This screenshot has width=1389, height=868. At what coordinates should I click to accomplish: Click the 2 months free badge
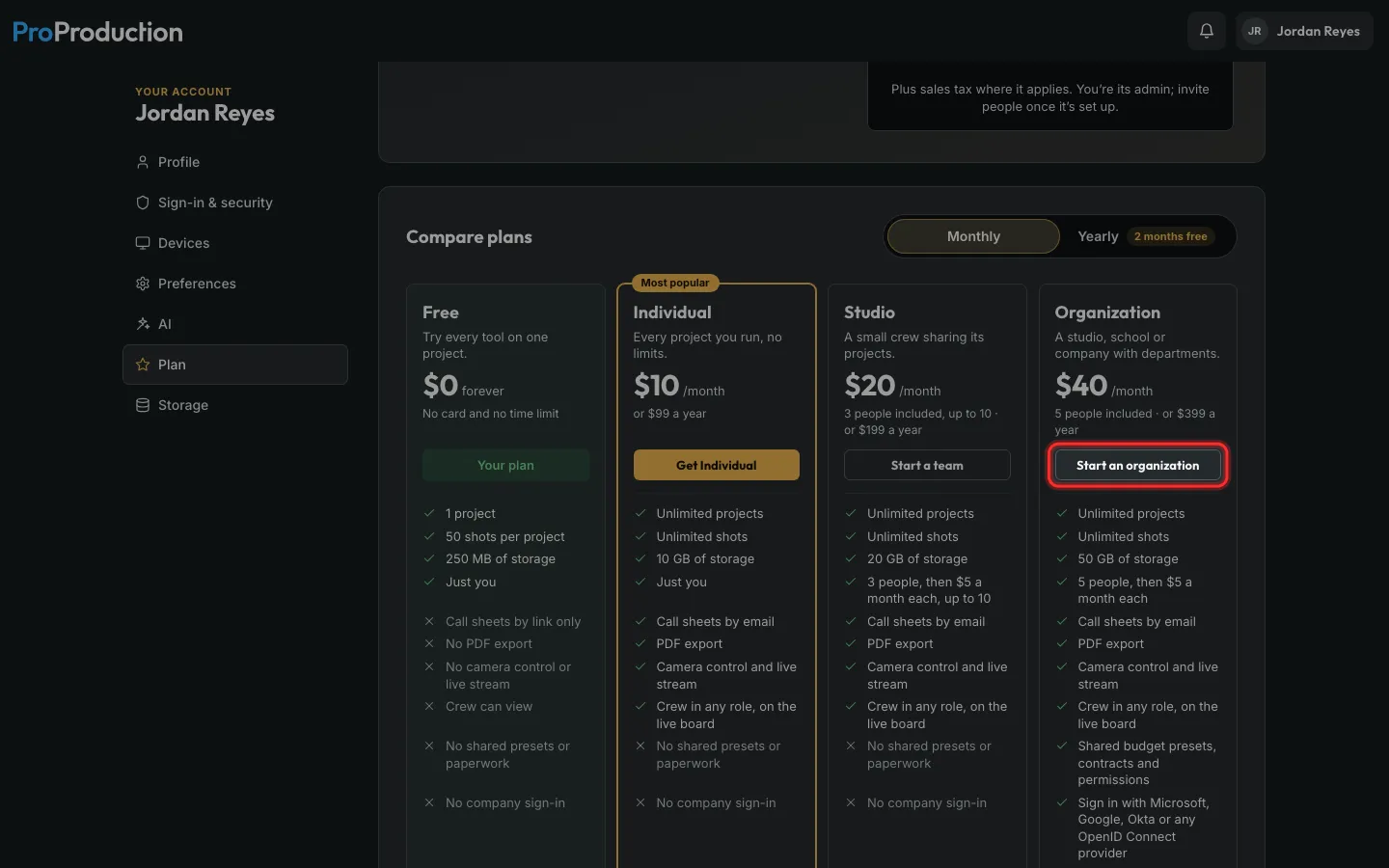pyautogui.click(x=1171, y=236)
